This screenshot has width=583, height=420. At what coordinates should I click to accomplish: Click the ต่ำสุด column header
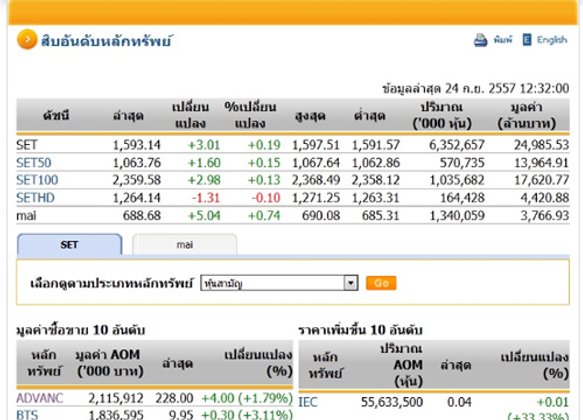(370, 116)
